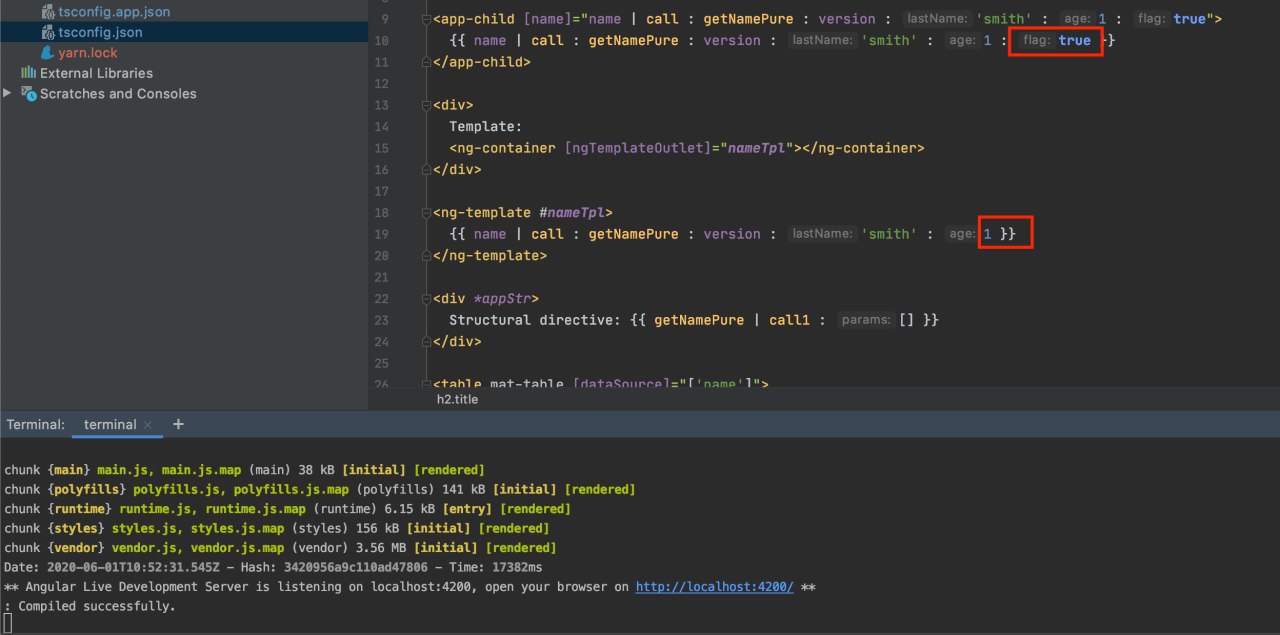
Task: Click the 'smith' string on line 19
Action: click(x=889, y=234)
